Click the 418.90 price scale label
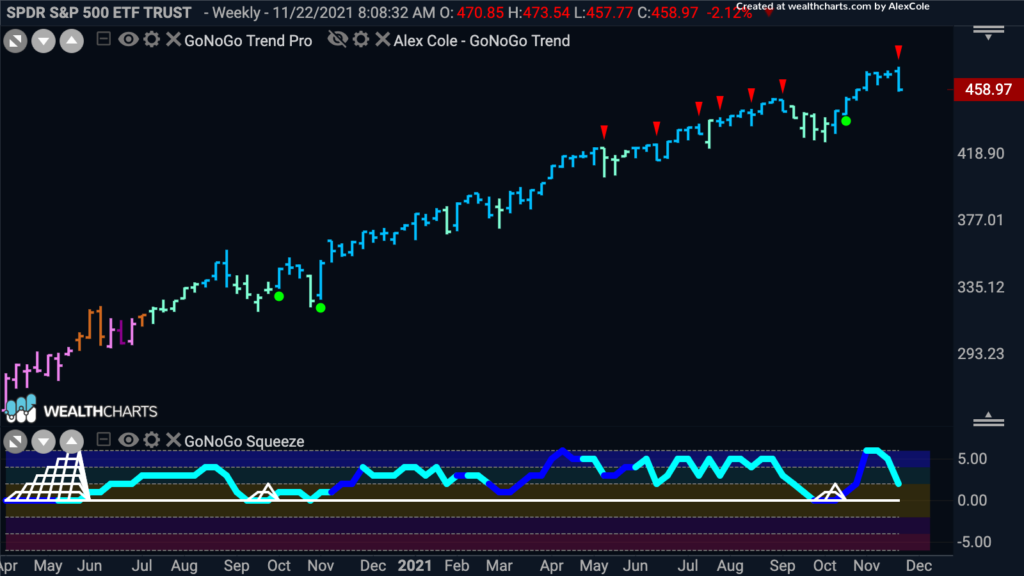1024x576 pixels. (981, 153)
